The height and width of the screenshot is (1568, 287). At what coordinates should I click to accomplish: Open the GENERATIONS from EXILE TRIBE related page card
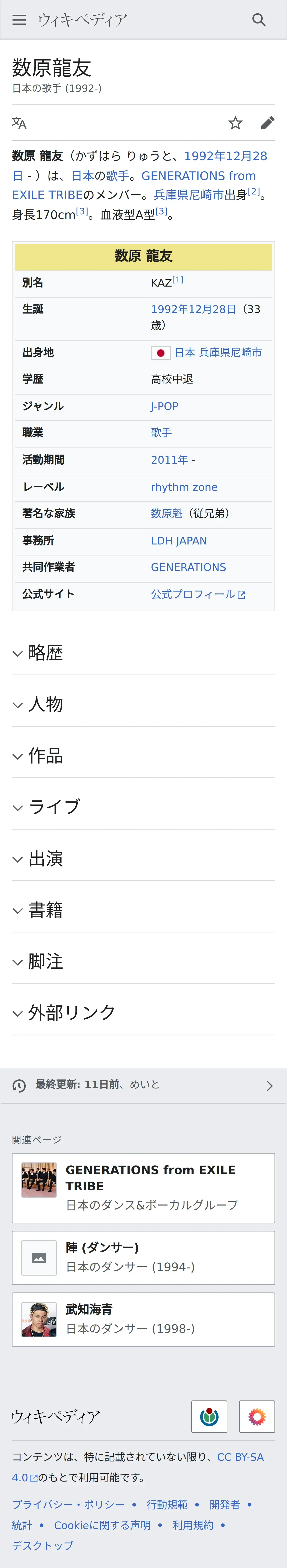[x=143, y=1188]
